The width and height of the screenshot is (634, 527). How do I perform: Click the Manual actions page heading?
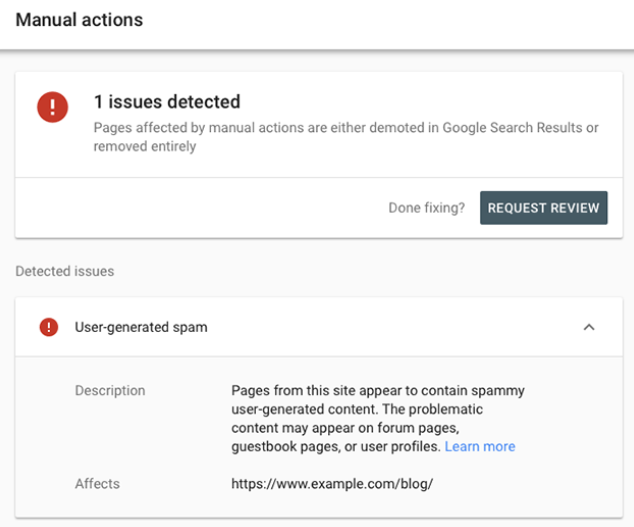[x=79, y=20]
